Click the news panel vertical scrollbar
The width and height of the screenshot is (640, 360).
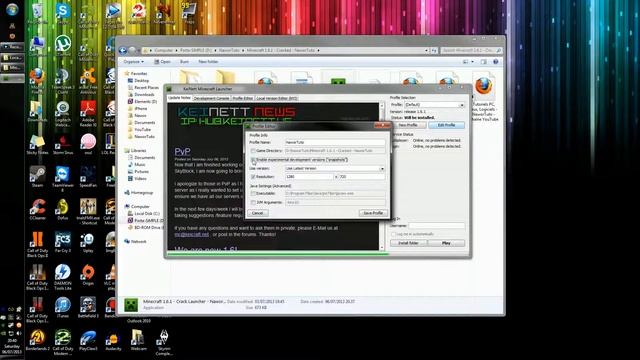click(382, 176)
